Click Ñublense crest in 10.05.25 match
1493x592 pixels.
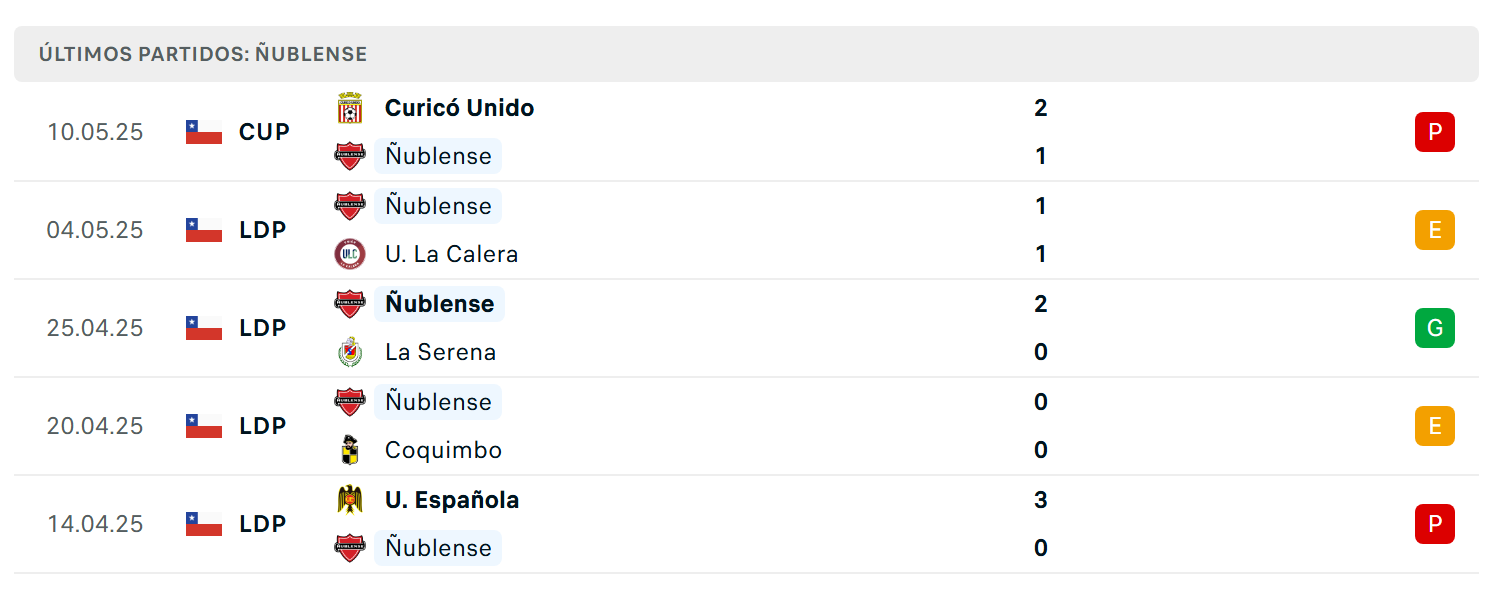(350, 156)
